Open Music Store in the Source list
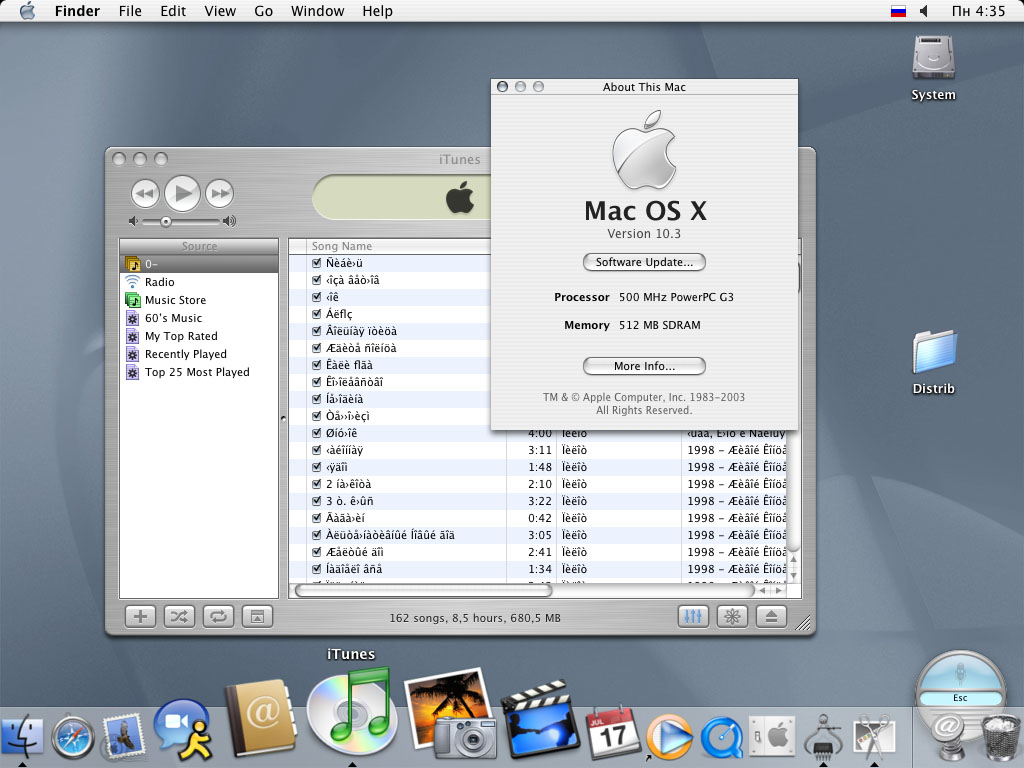Screen dimensions: 1024x768 pos(199,300)
